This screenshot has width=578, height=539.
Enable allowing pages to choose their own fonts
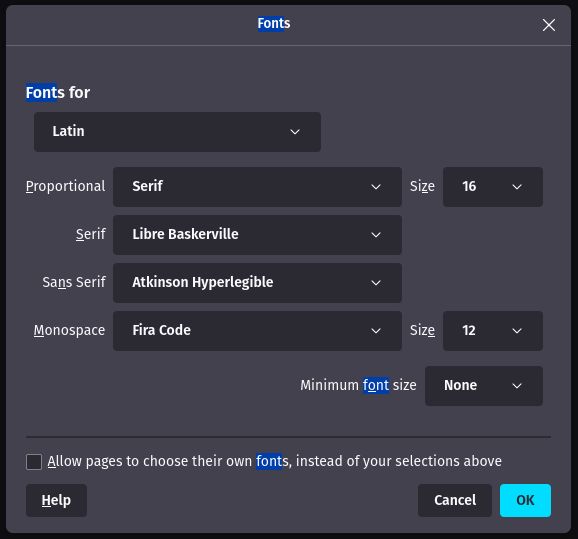click(34, 462)
